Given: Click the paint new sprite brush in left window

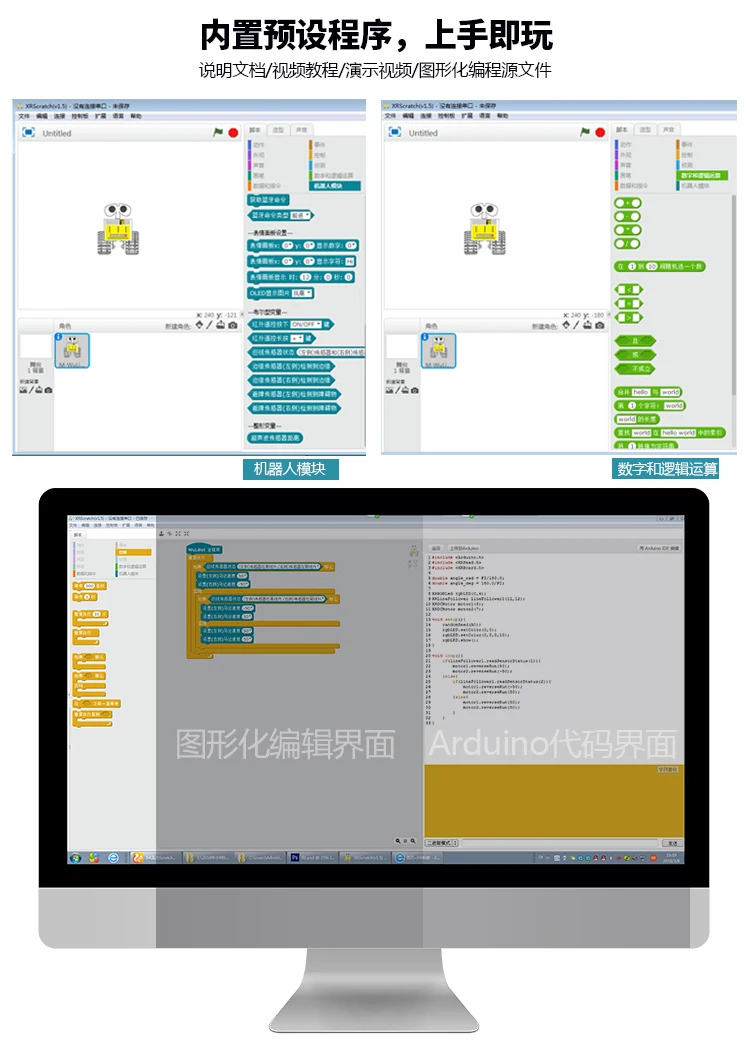Looking at the screenshot, I should point(210,325).
